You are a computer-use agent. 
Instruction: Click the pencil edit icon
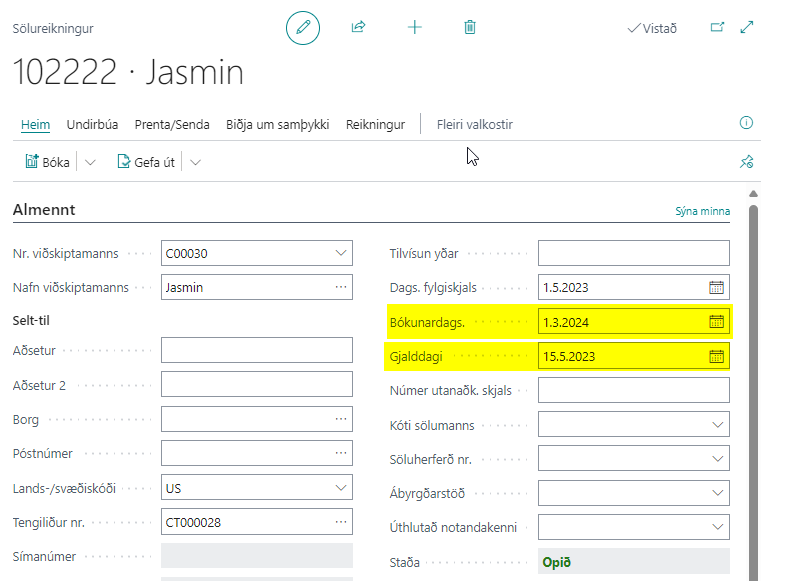303,28
